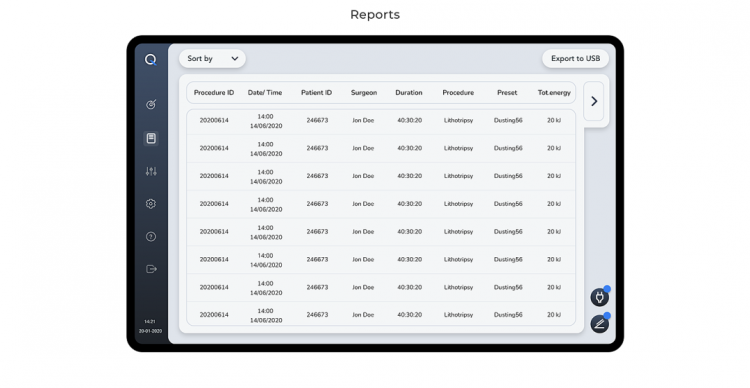The width and height of the screenshot is (750, 388).
Task: Click the help question mark icon
Action: click(x=151, y=236)
